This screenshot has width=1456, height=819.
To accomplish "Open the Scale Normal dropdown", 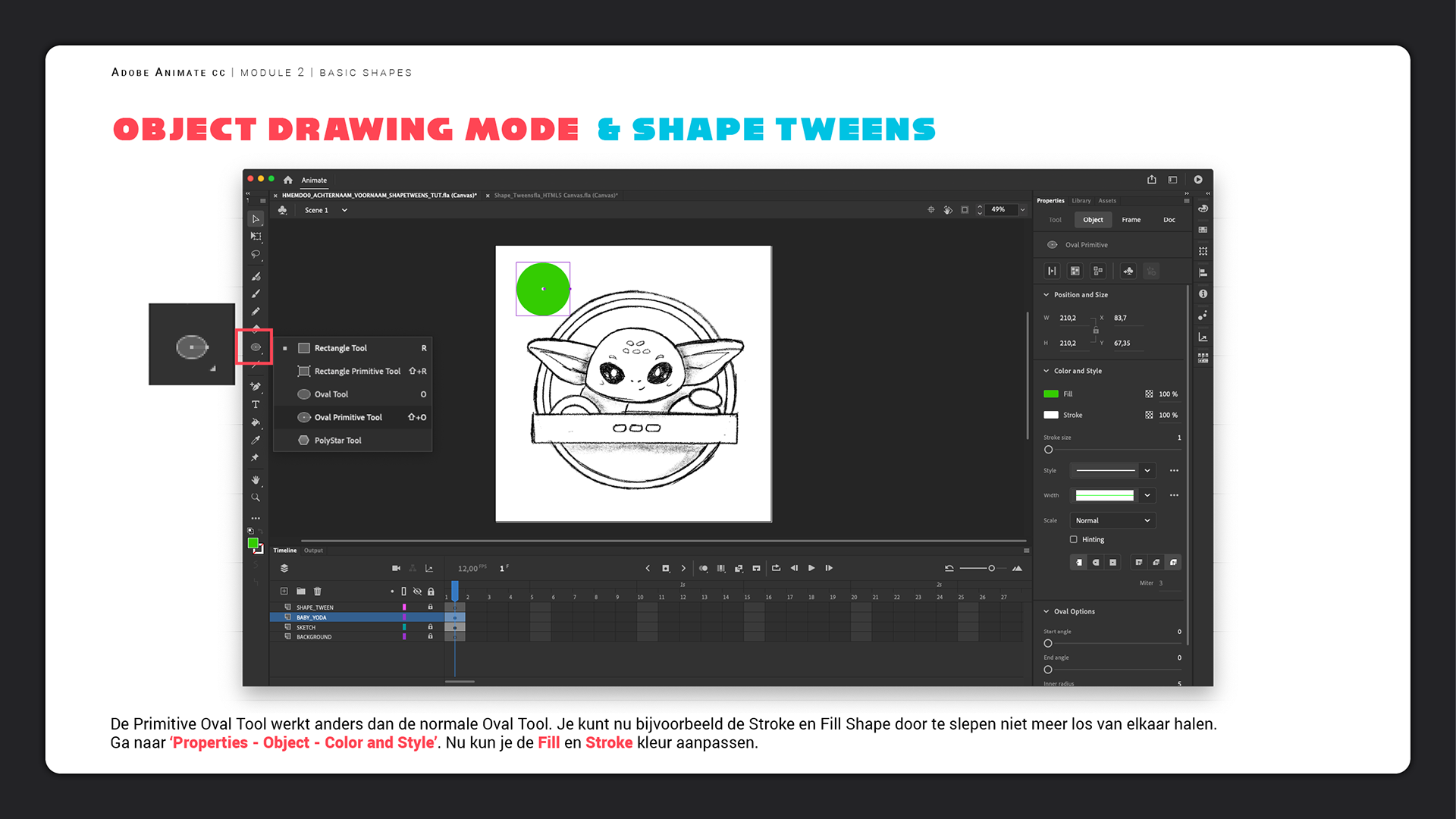I will pyautogui.click(x=1112, y=521).
